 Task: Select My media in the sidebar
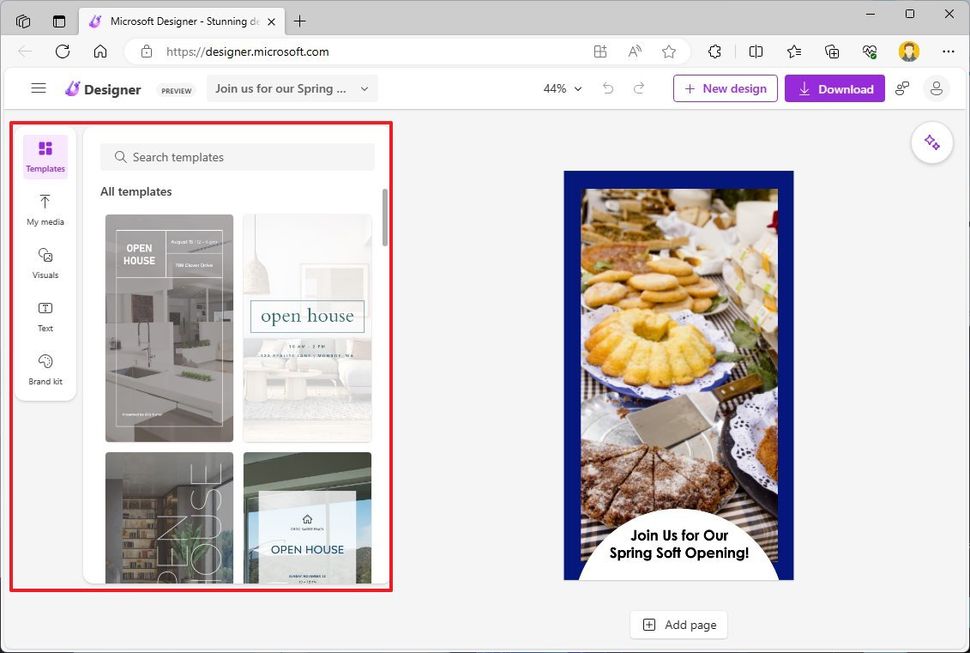coord(45,210)
